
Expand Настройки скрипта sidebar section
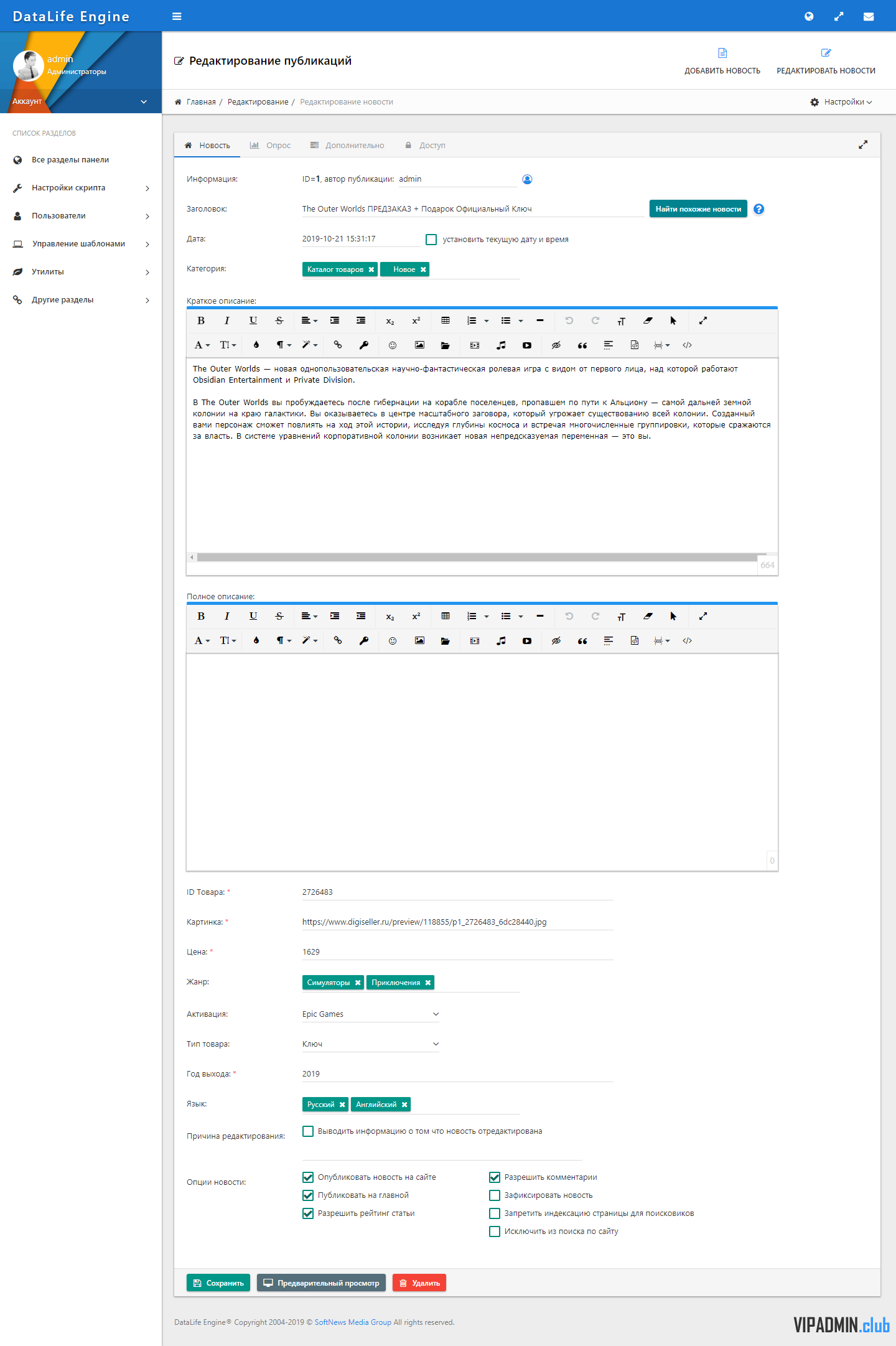click(x=81, y=188)
